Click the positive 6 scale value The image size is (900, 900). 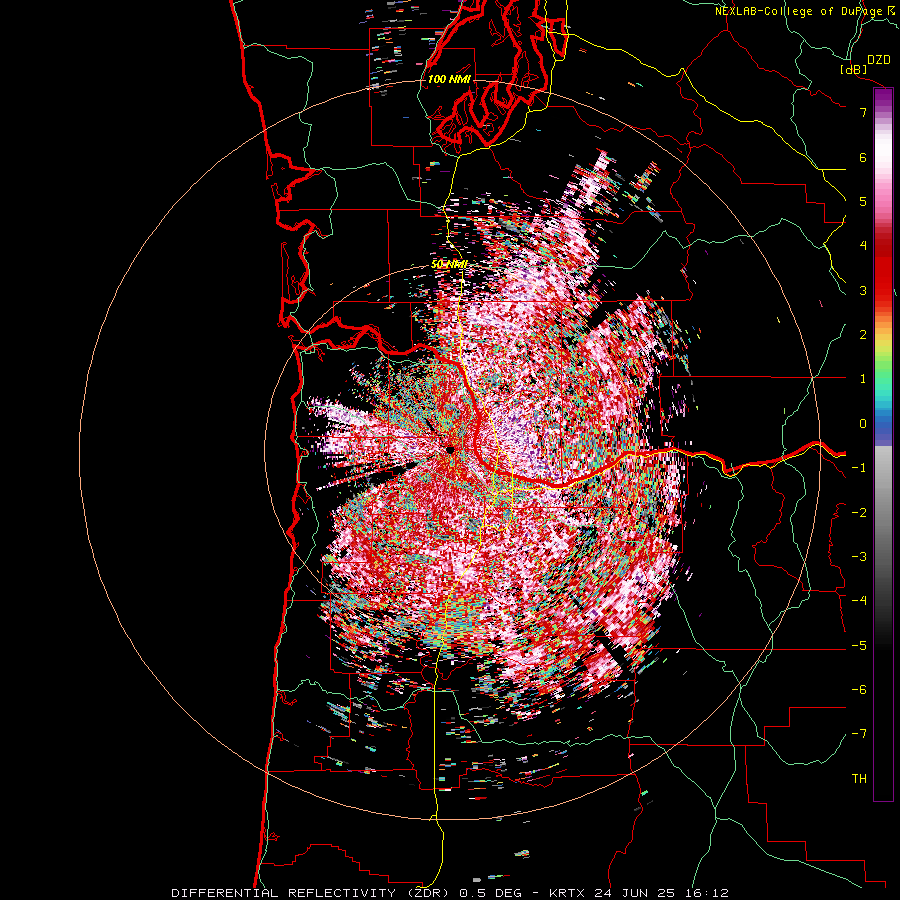click(x=863, y=157)
